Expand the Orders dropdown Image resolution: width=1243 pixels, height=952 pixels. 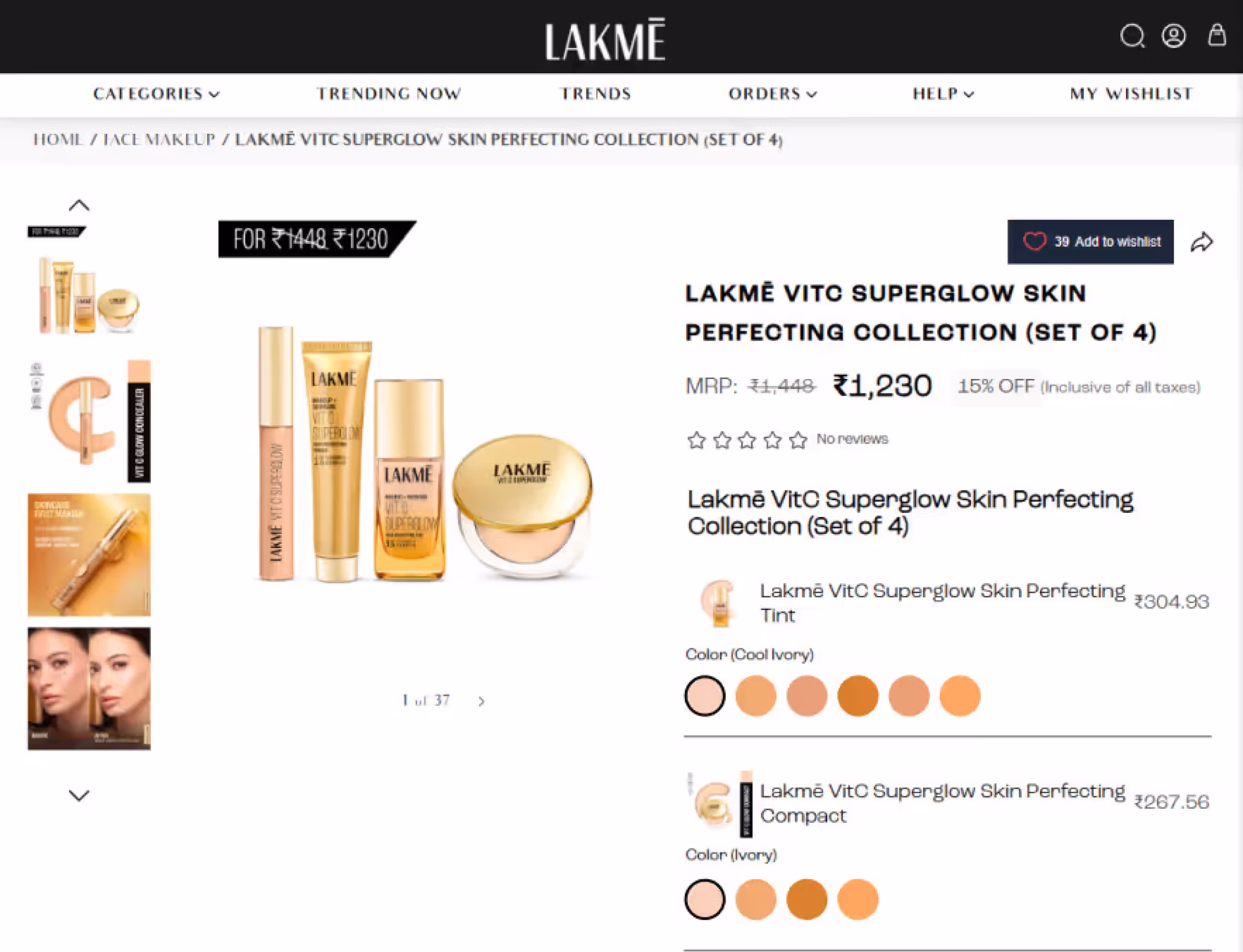point(772,94)
